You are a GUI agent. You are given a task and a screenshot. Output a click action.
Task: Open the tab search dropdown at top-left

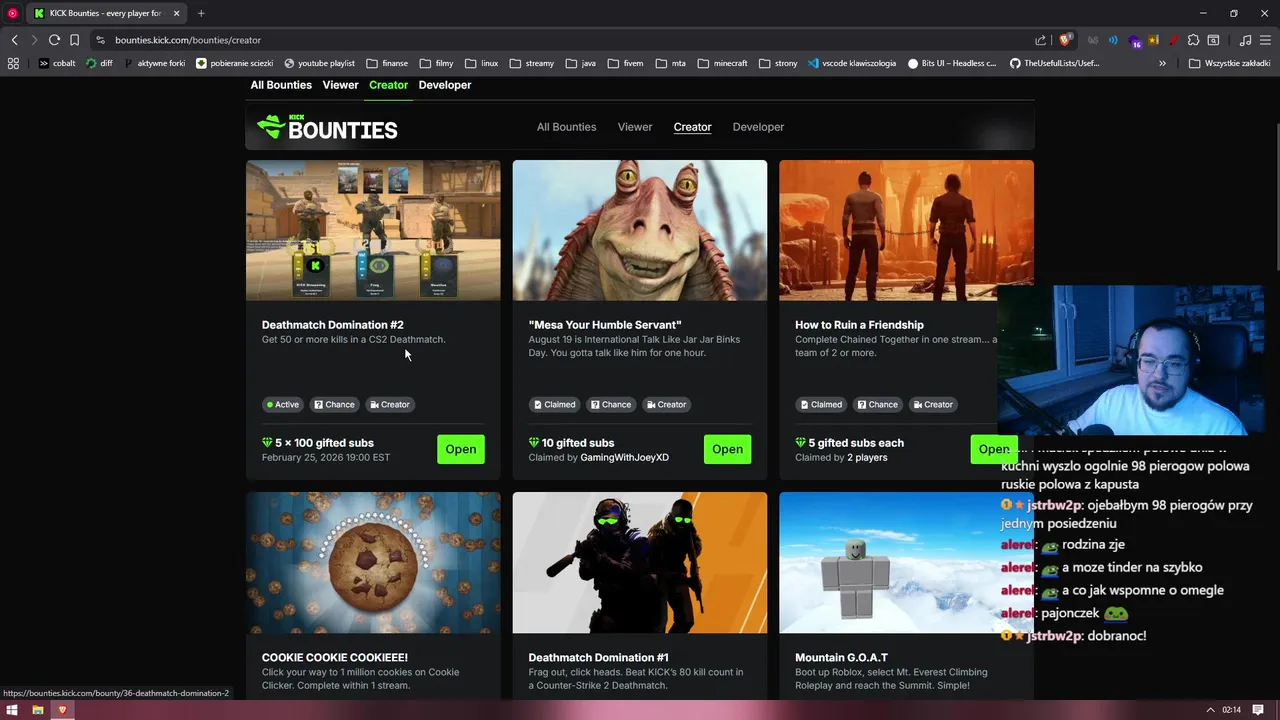point(13,13)
